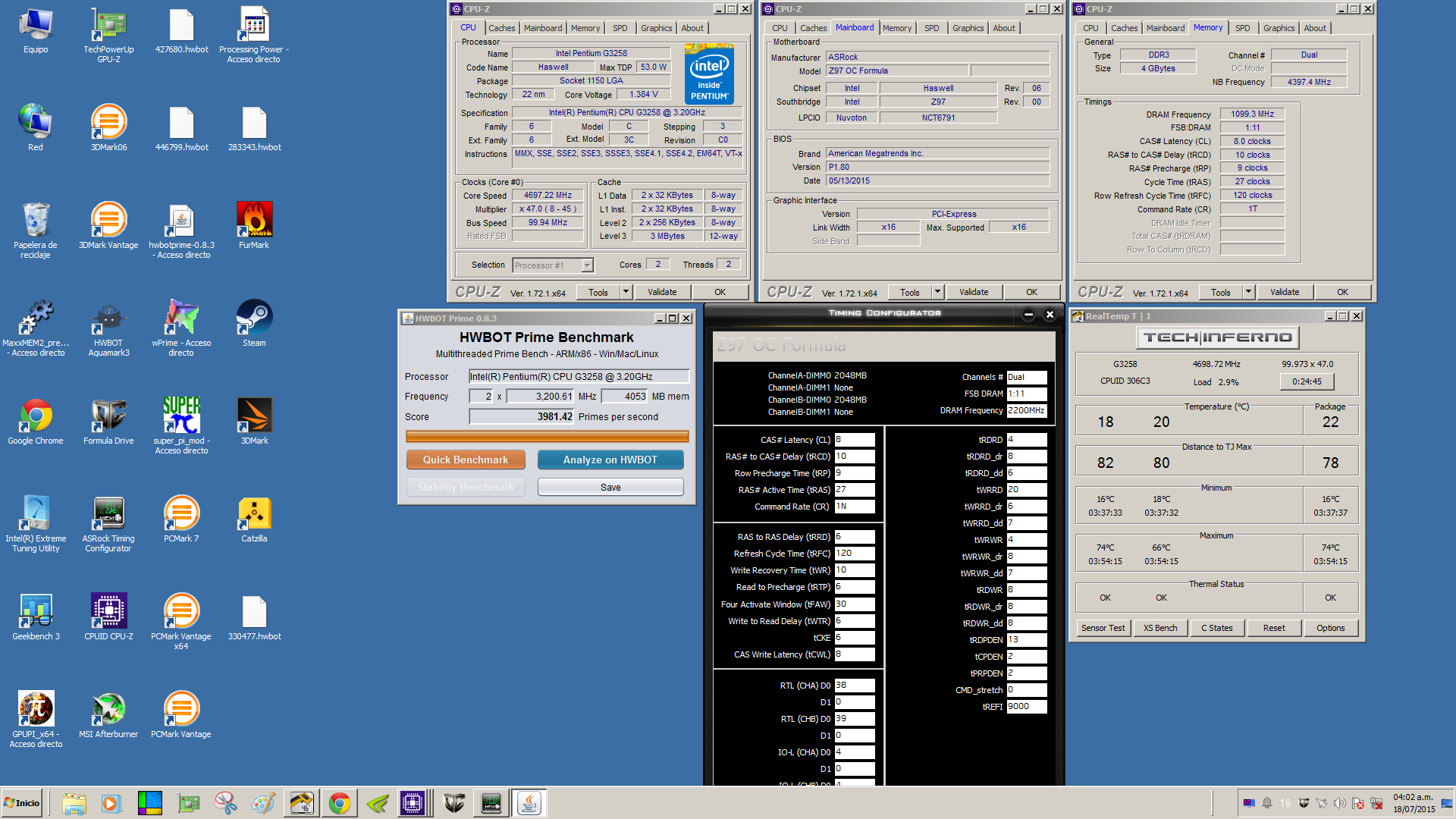The width and height of the screenshot is (1456, 819).
Task: Open the 427680.hwbot file icon
Action: pyautogui.click(x=181, y=30)
